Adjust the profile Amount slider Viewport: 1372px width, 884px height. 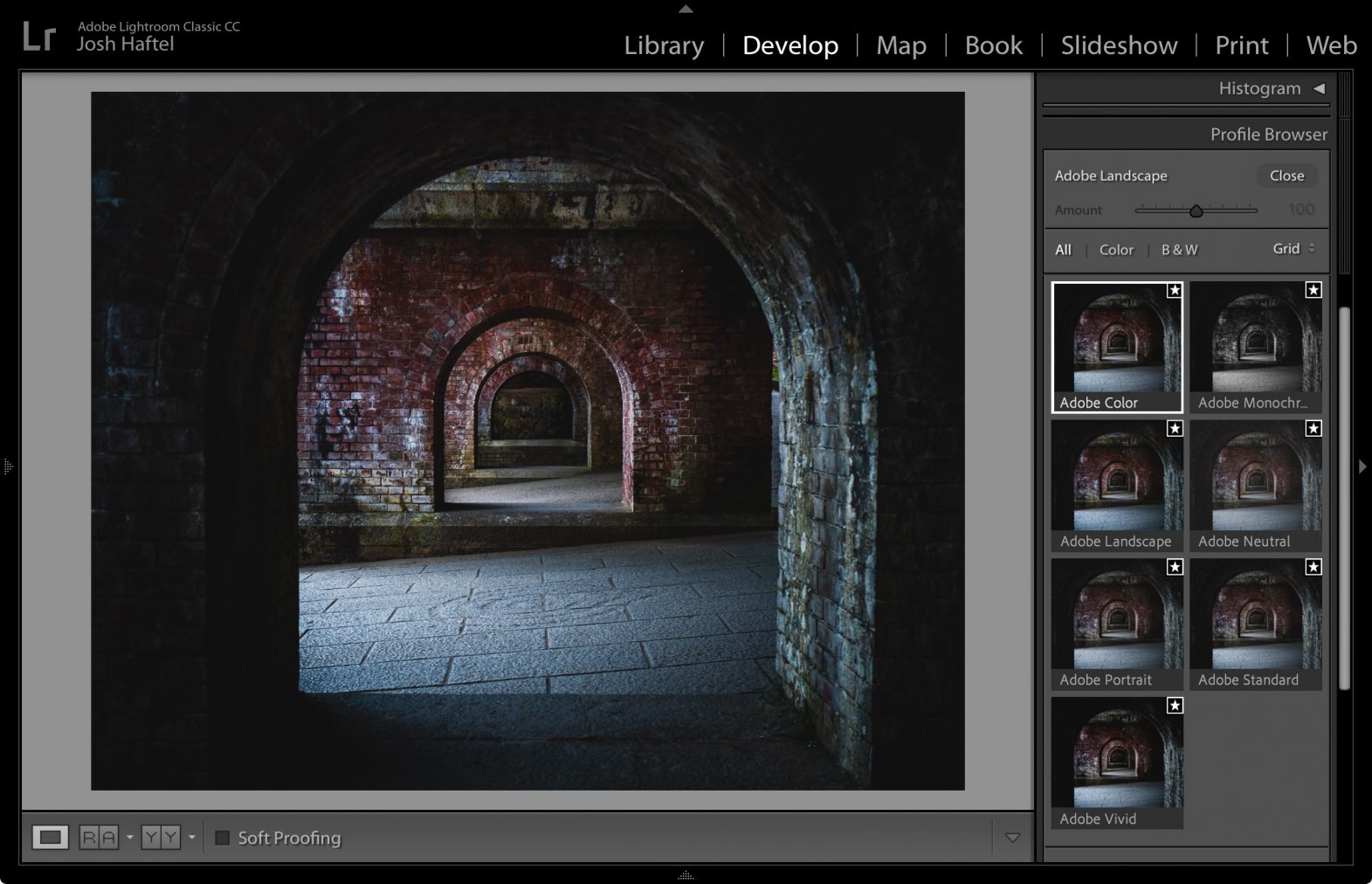point(1196,211)
